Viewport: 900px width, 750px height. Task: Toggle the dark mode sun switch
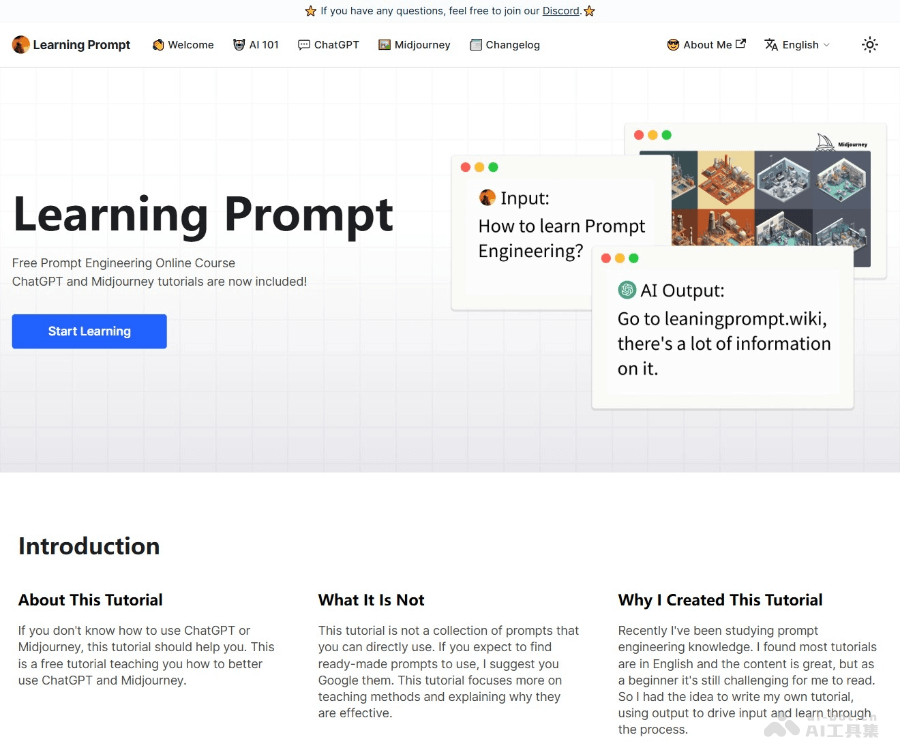[x=870, y=44]
